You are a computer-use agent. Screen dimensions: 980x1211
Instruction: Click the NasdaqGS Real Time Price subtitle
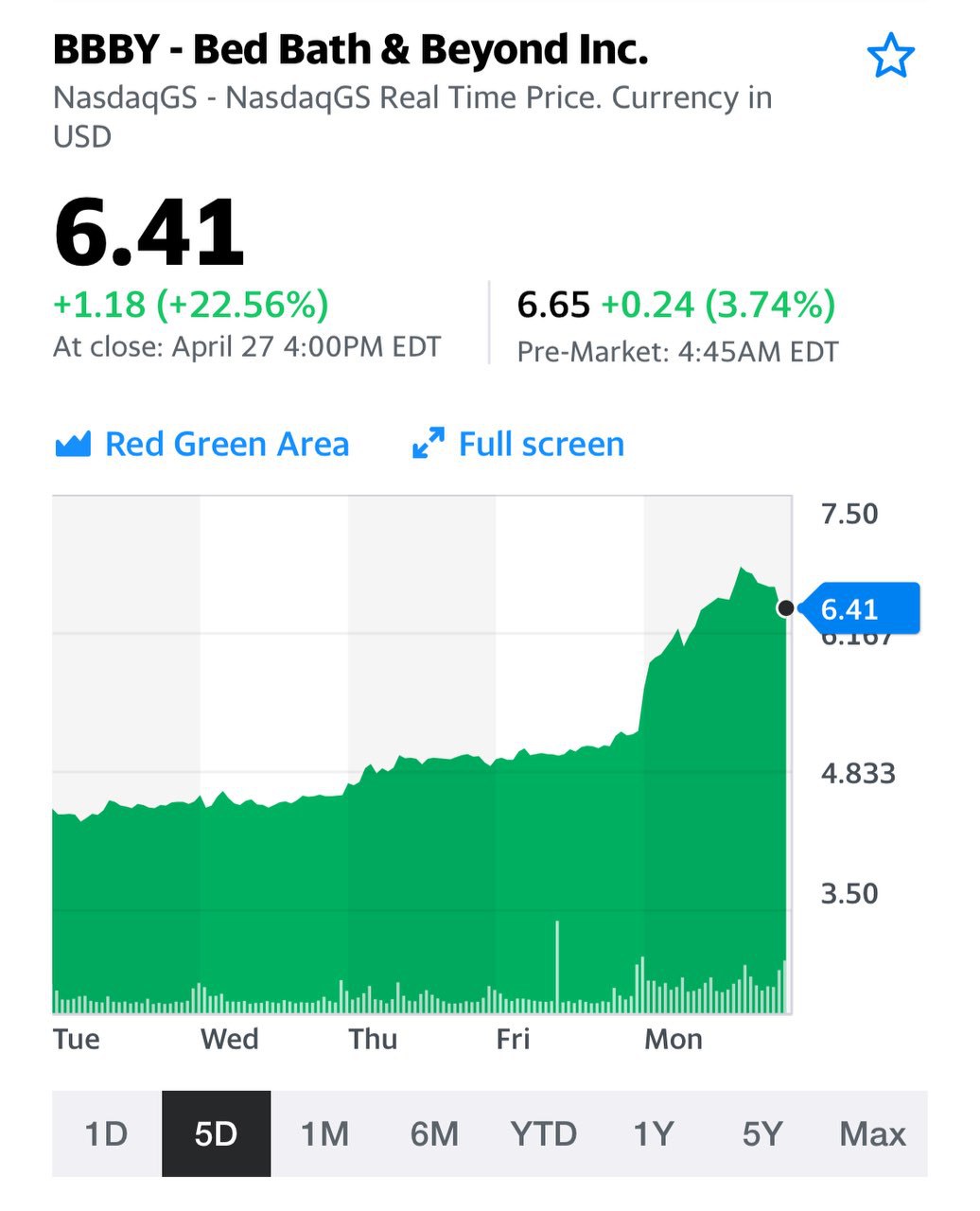click(x=413, y=116)
